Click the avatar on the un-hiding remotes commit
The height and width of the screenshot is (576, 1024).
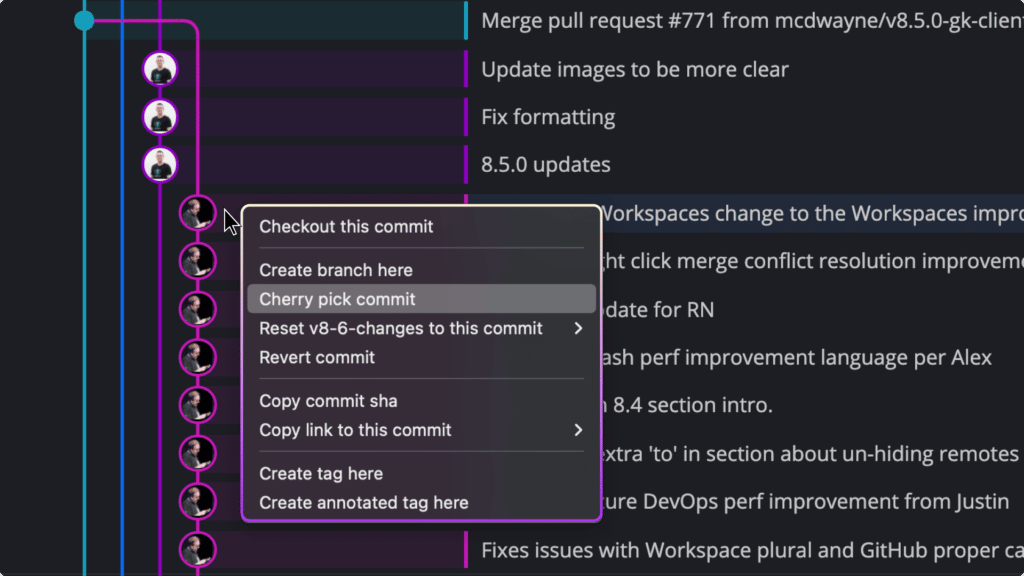(197, 453)
